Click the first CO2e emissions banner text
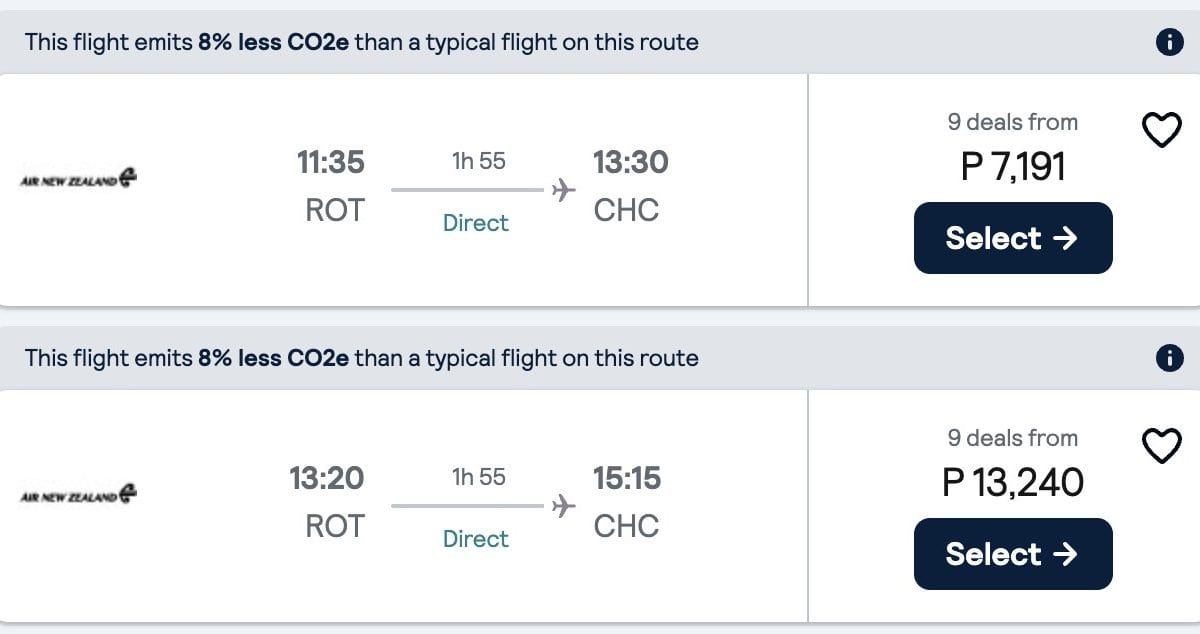1200x634 pixels. [361, 42]
